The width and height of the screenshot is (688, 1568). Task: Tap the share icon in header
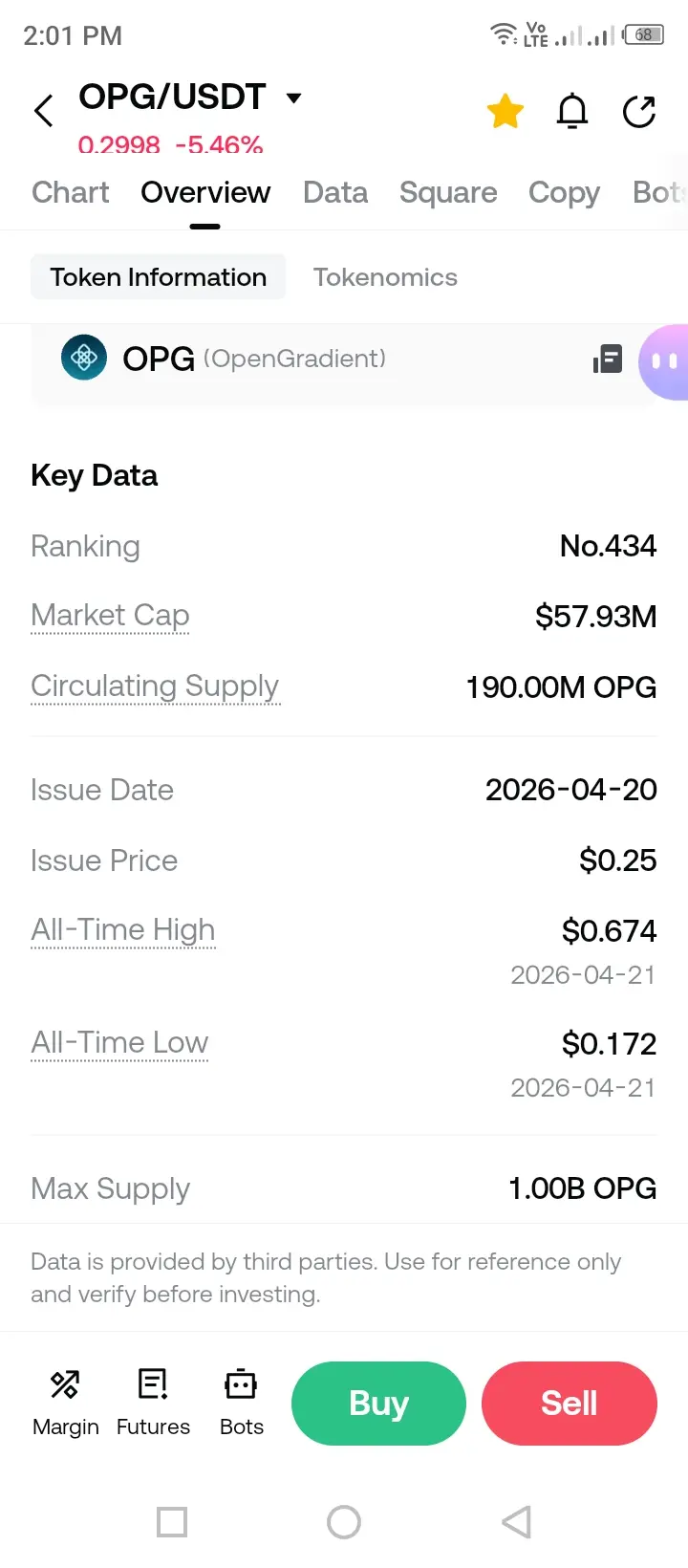click(639, 112)
